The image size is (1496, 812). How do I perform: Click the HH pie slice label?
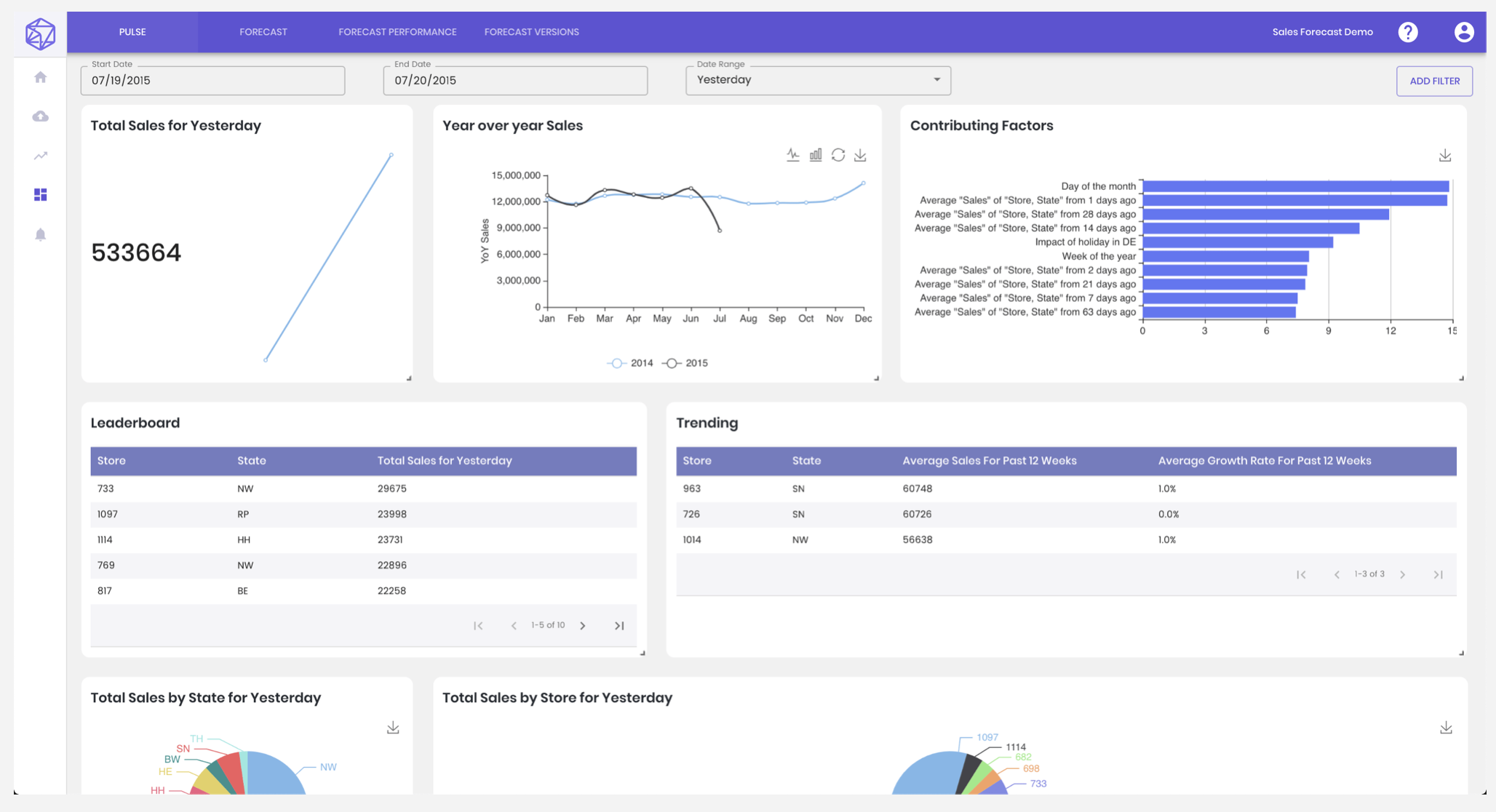point(157,790)
